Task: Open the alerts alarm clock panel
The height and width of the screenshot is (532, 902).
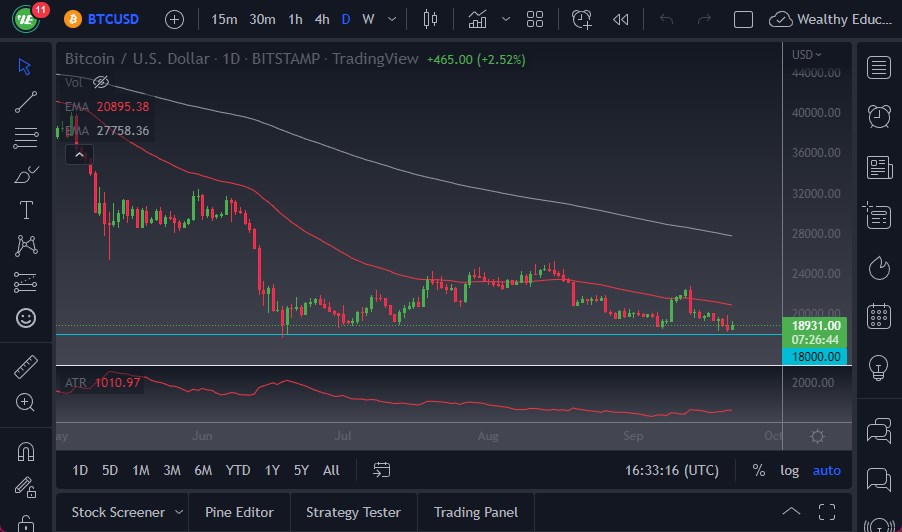Action: (879, 115)
